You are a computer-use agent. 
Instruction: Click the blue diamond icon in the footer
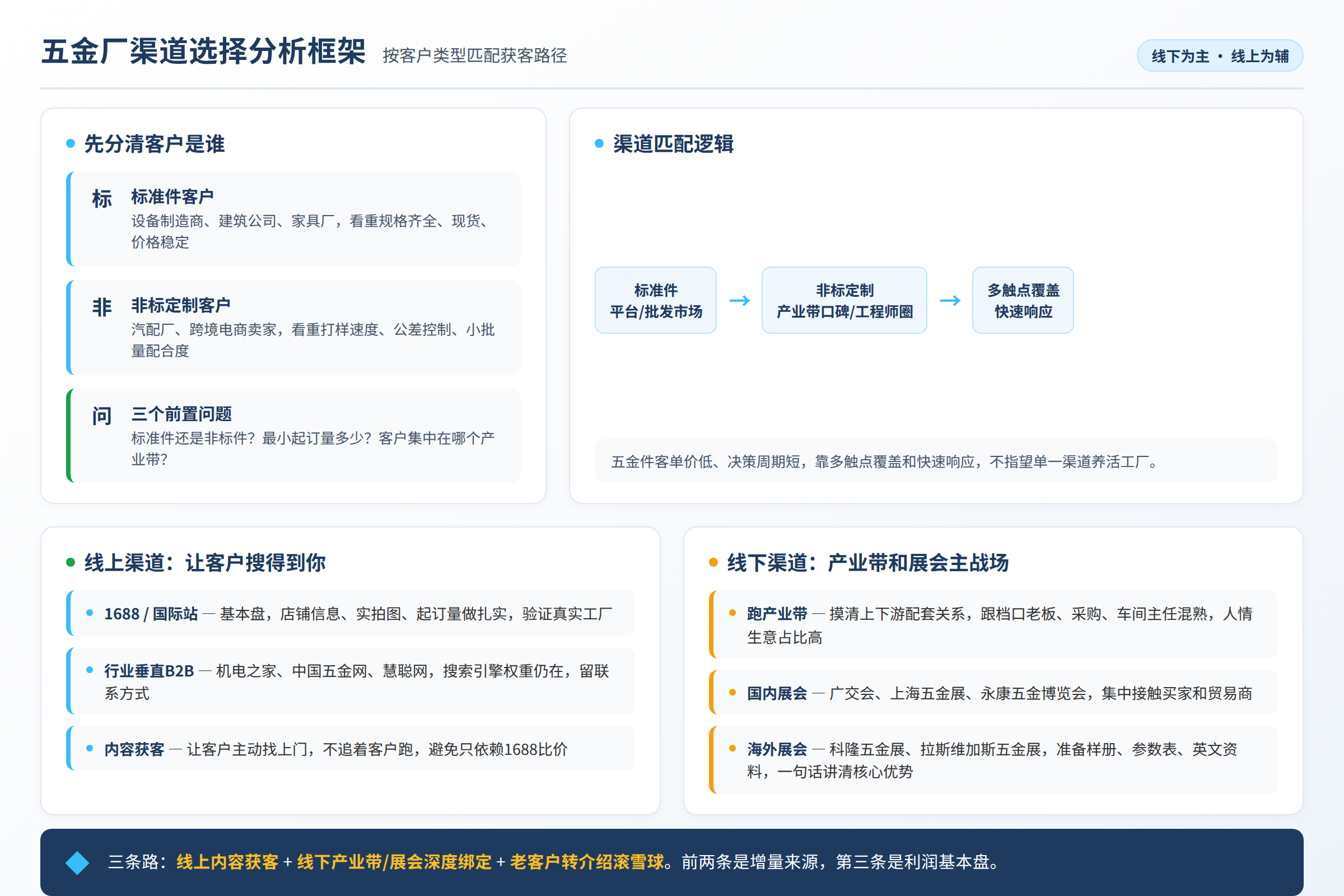click(x=77, y=862)
